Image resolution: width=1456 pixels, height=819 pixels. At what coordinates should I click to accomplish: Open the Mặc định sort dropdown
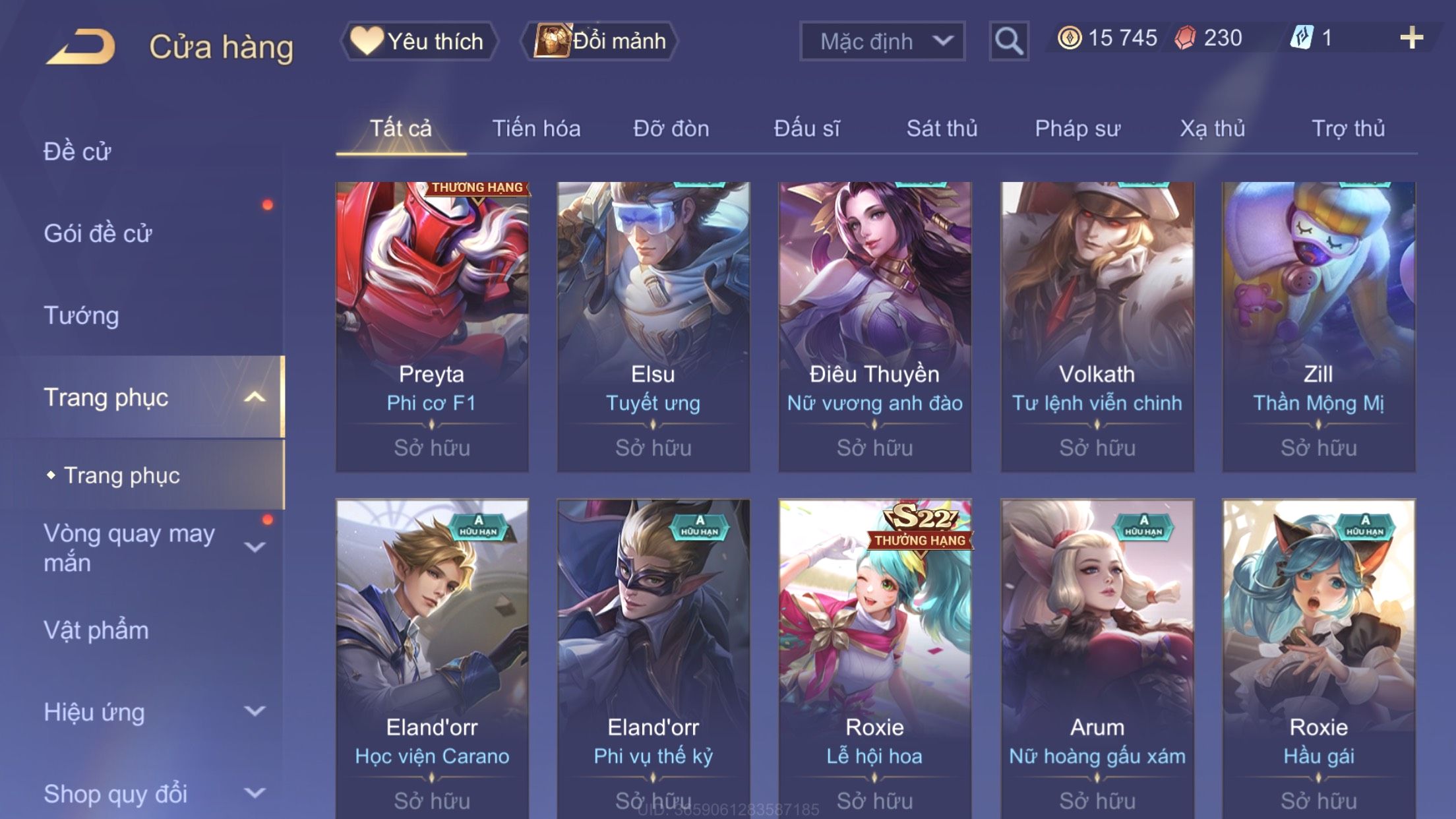882,41
